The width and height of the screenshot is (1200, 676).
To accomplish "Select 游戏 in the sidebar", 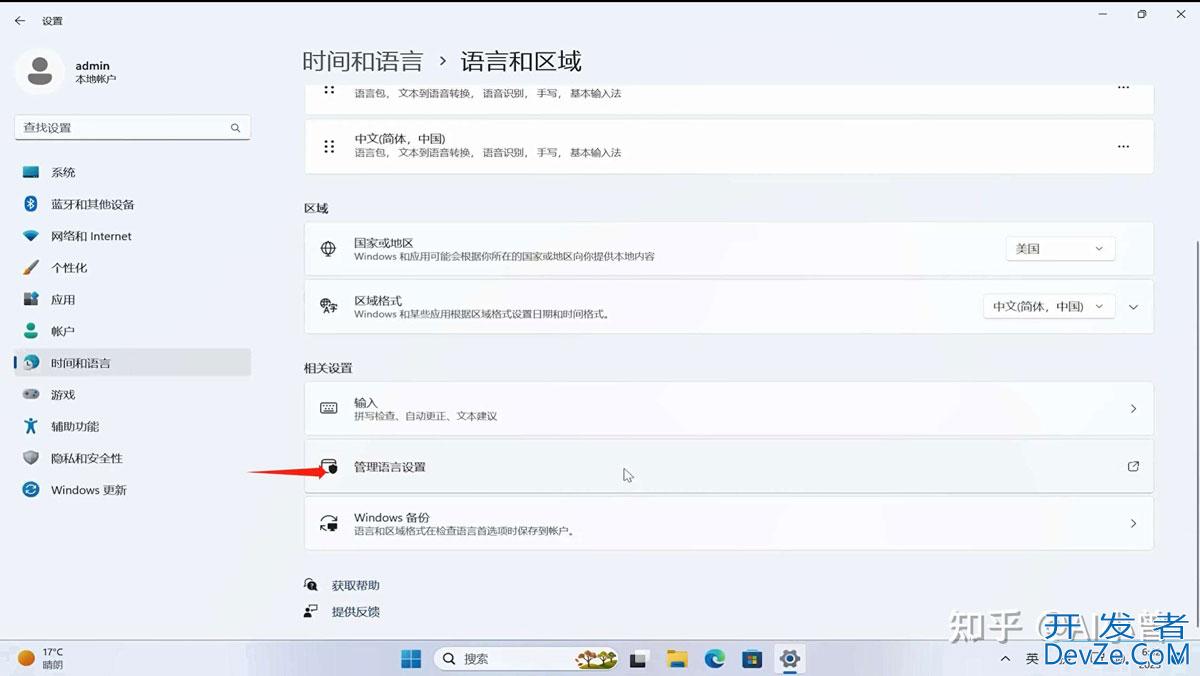I will [132, 394].
